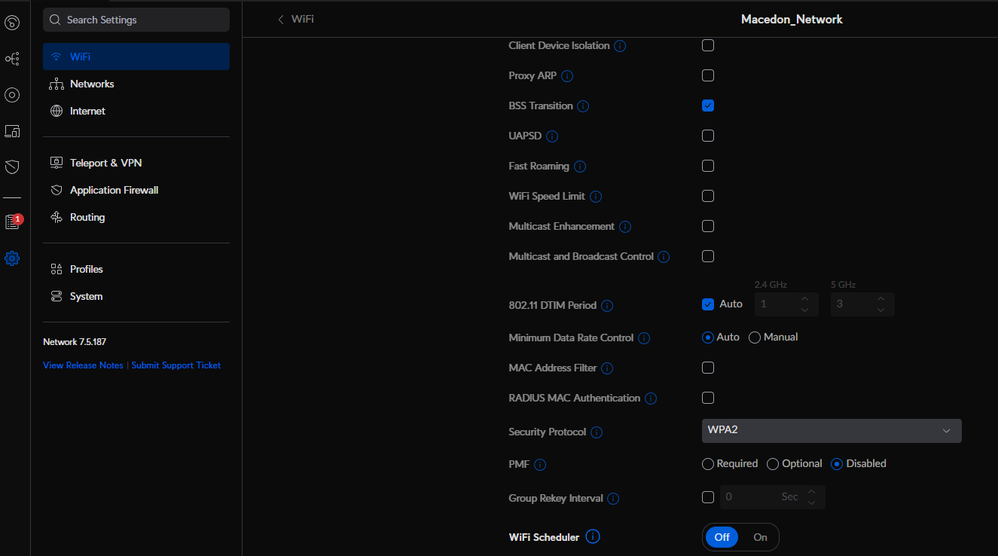This screenshot has height=556, width=998.
Task: Enable the Group Rekey Interval checkbox
Action: pyautogui.click(x=708, y=497)
